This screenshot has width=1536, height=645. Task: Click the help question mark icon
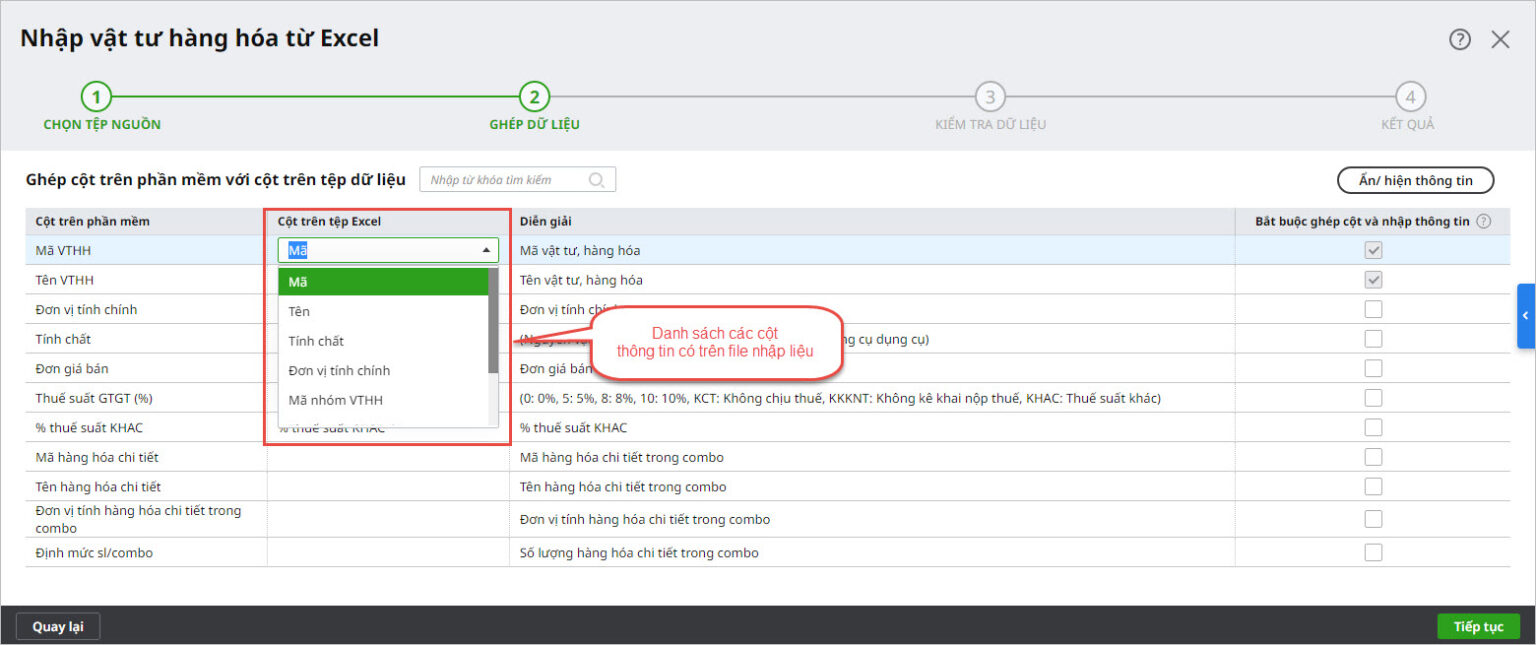pyautogui.click(x=1459, y=39)
